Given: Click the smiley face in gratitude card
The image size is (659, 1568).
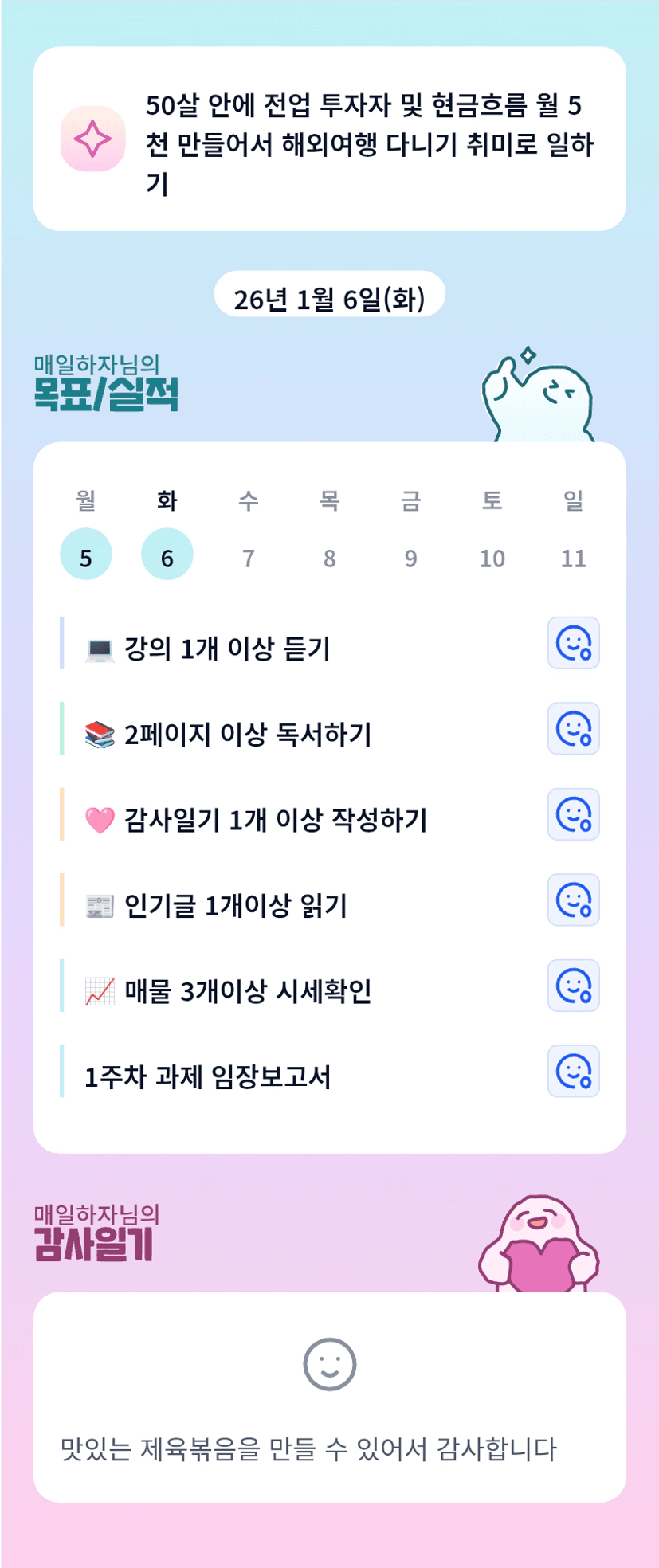Looking at the screenshot, I should coord(329,1364).
